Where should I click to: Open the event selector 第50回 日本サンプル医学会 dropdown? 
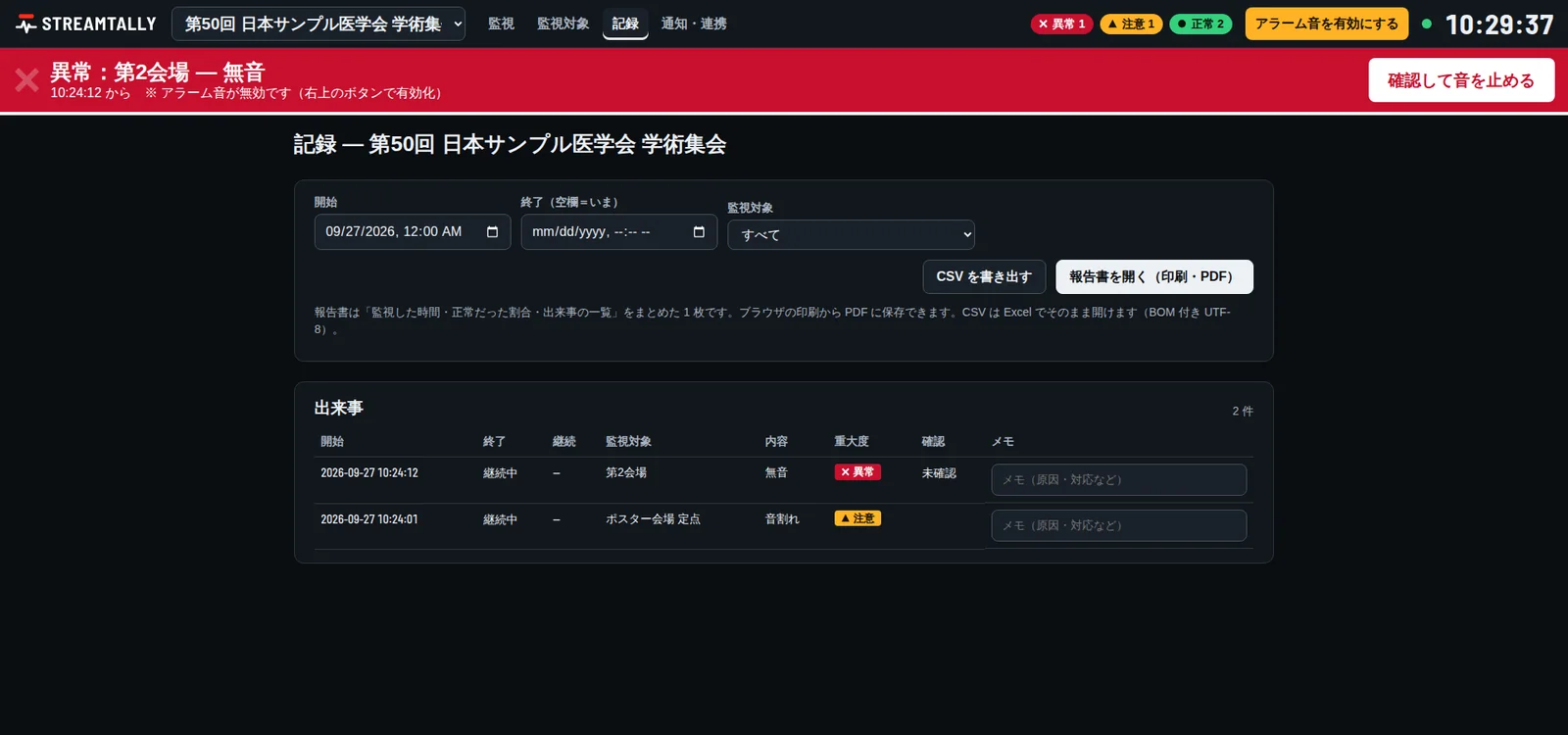pyautogui.click(x=318, y=24)
